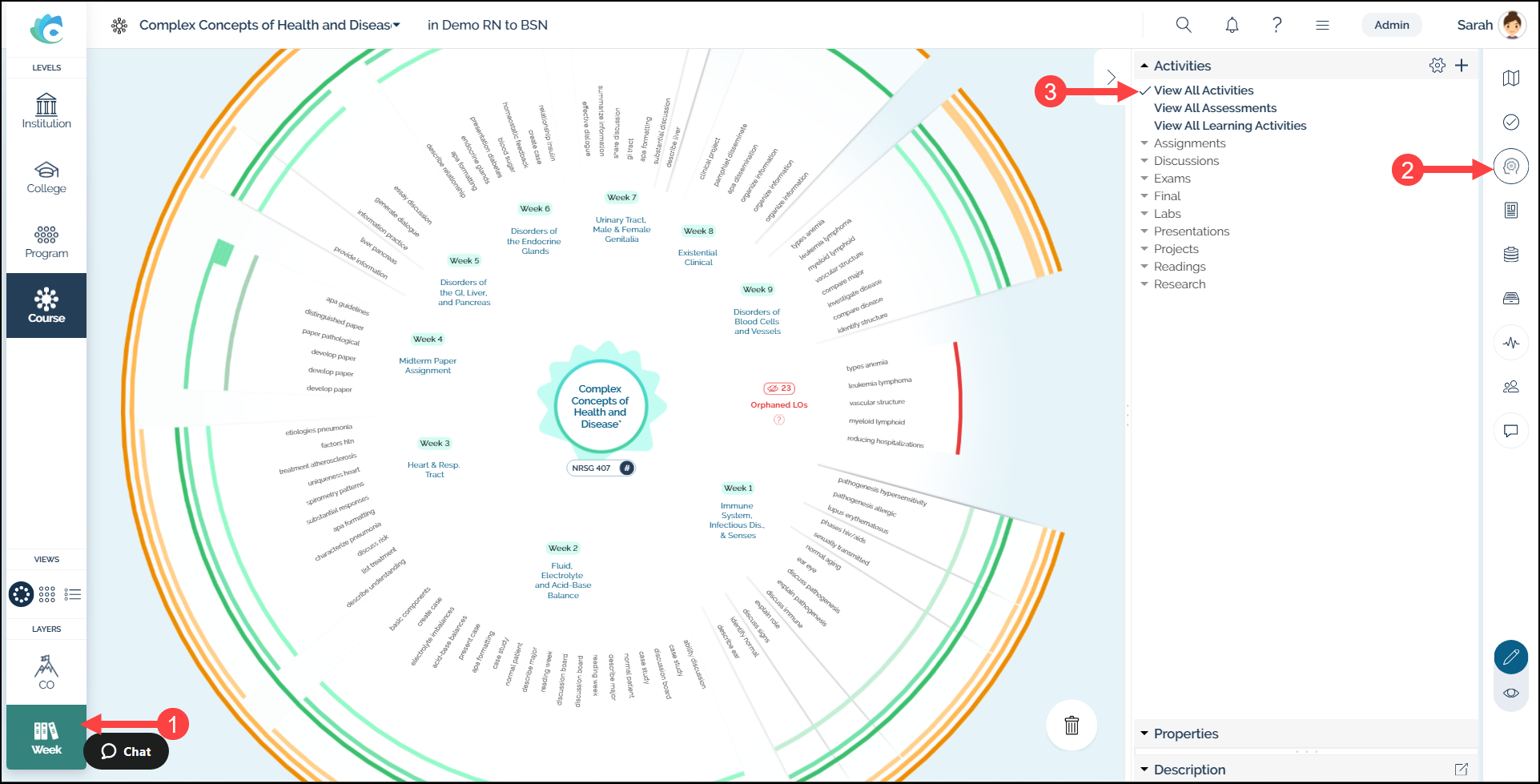This screenshot has width=1540, height=784.
Task: Open the checkmark panel icon
Action: [1511, 122]
